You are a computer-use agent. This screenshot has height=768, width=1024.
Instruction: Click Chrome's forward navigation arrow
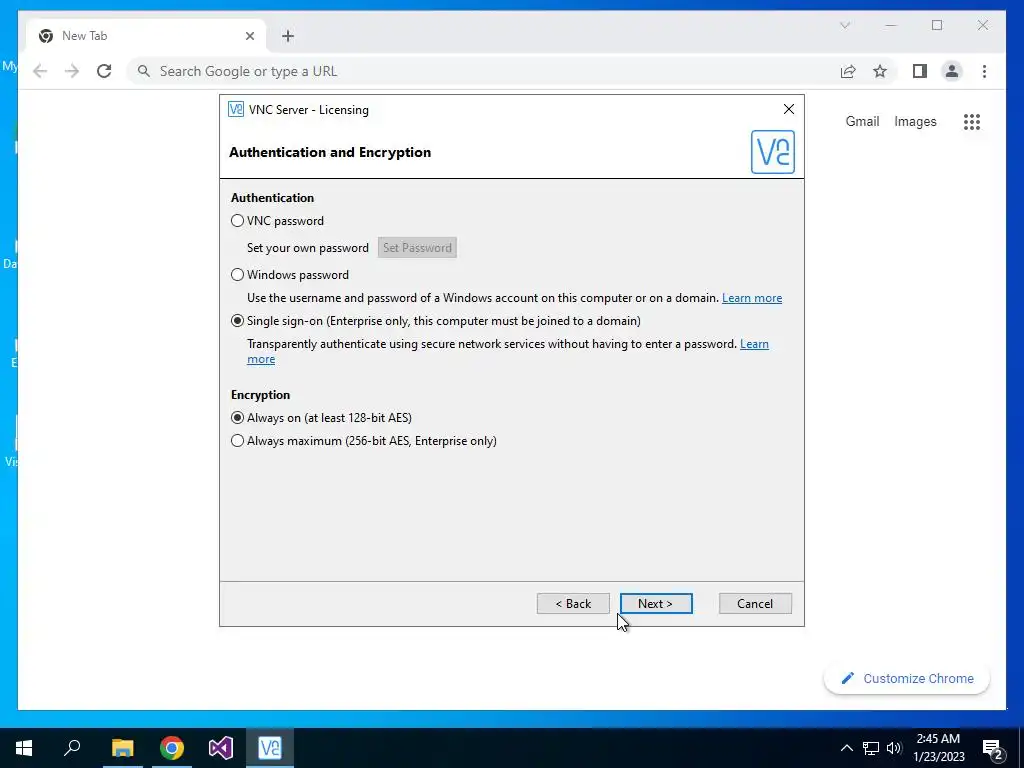[72, 71]
